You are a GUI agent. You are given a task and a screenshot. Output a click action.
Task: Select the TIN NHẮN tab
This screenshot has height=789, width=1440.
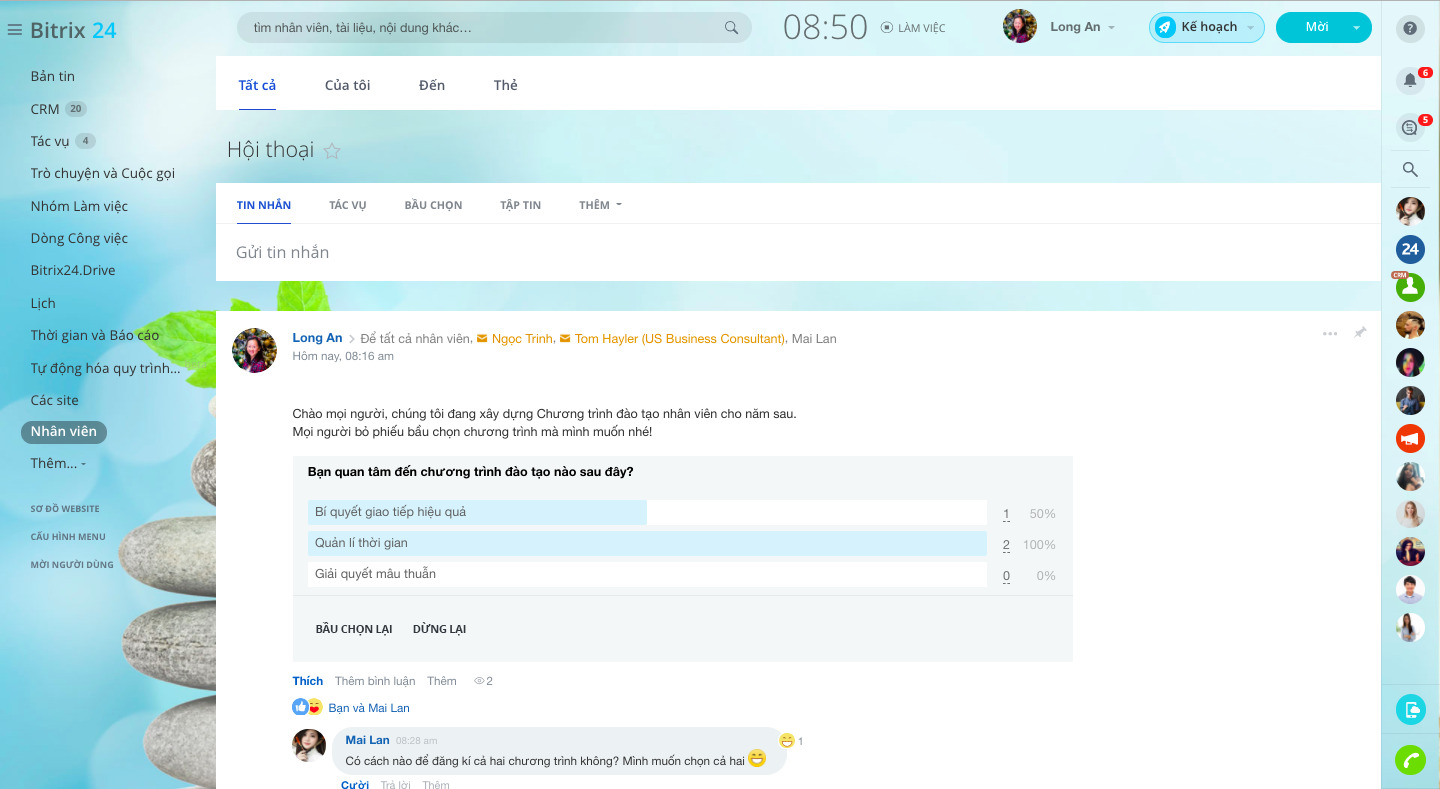click(264, 205)
